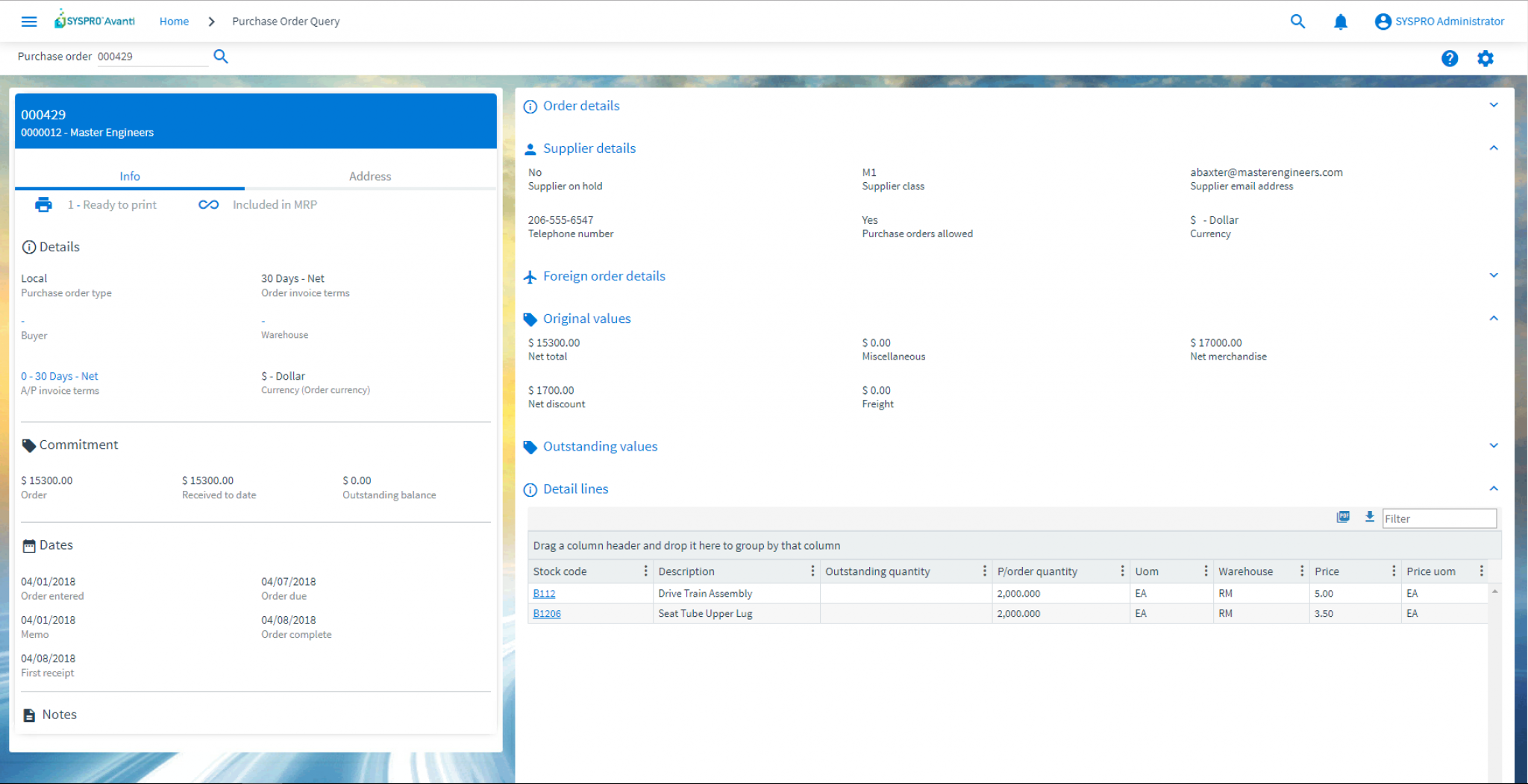Click the Included in MRP infinity icon
The image size is (1528, 784).
(x=208, y=204)
